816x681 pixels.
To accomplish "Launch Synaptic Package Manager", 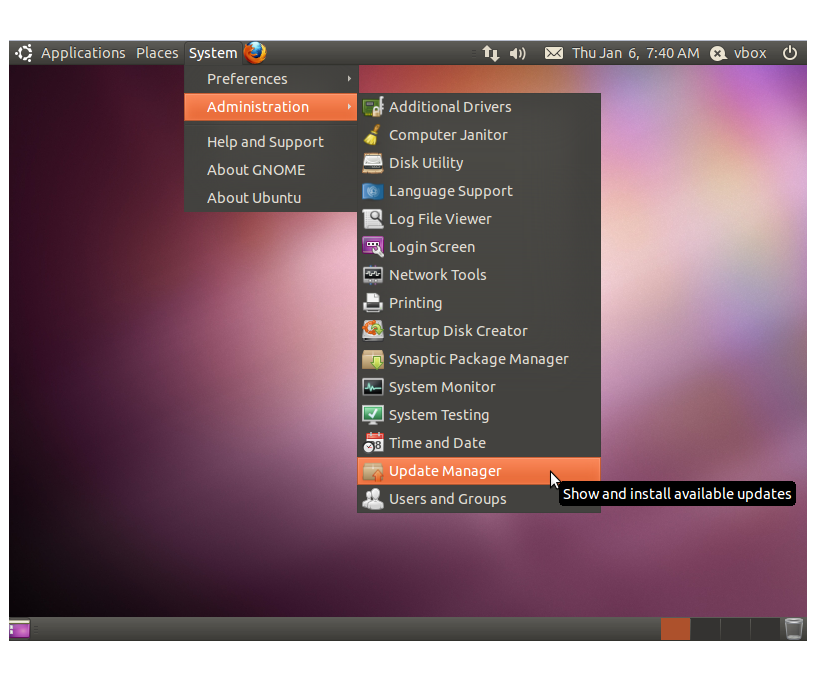I will tap(479, 359).
